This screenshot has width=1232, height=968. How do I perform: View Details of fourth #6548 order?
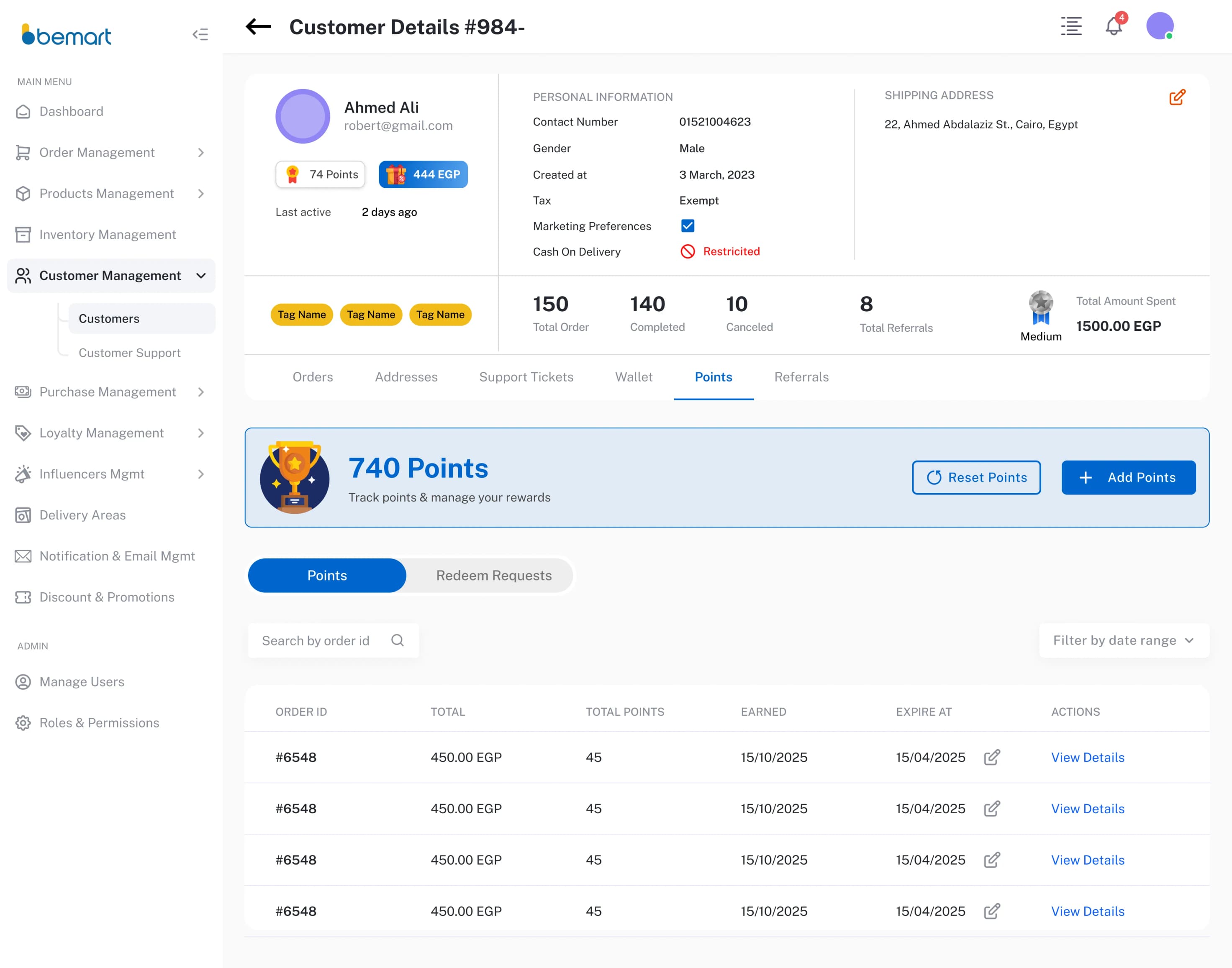[1088, 912]
